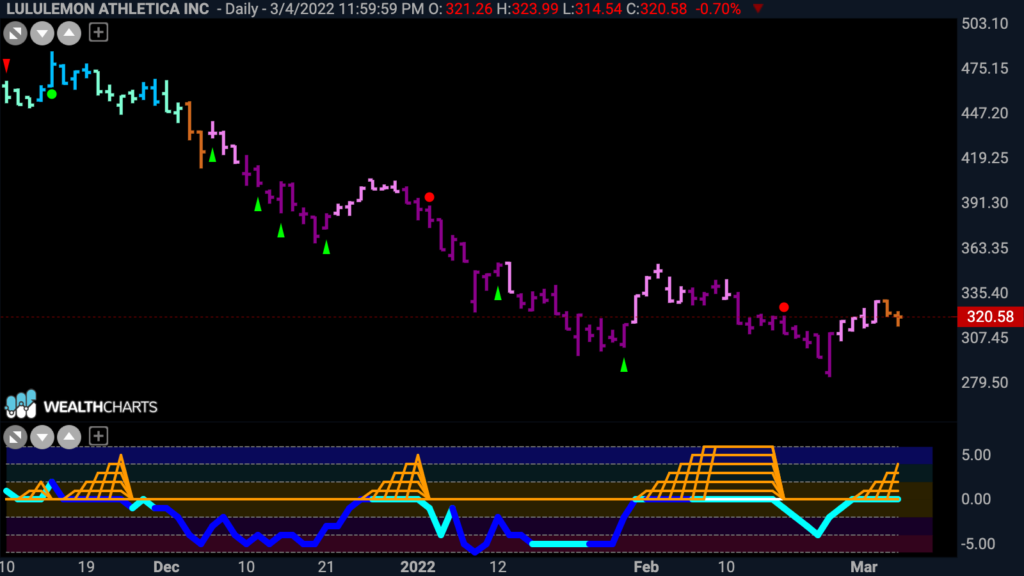Click the open value O:321.26 in header
Screen dimensions: 1024x576
458,9
